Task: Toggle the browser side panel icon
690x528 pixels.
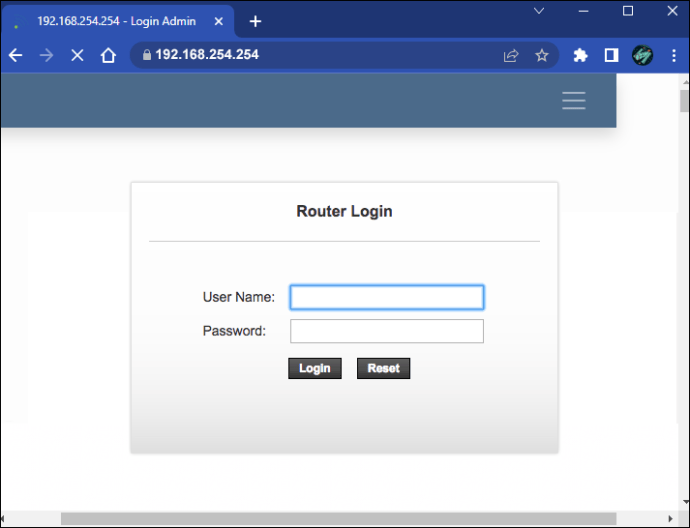Action: pyautogui.click(x=611, y=55)
